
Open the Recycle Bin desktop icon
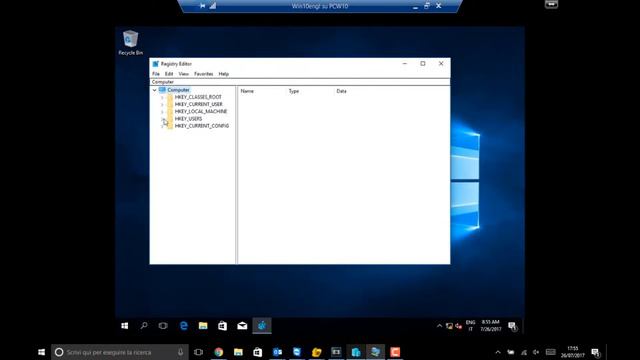pos(131,42)
